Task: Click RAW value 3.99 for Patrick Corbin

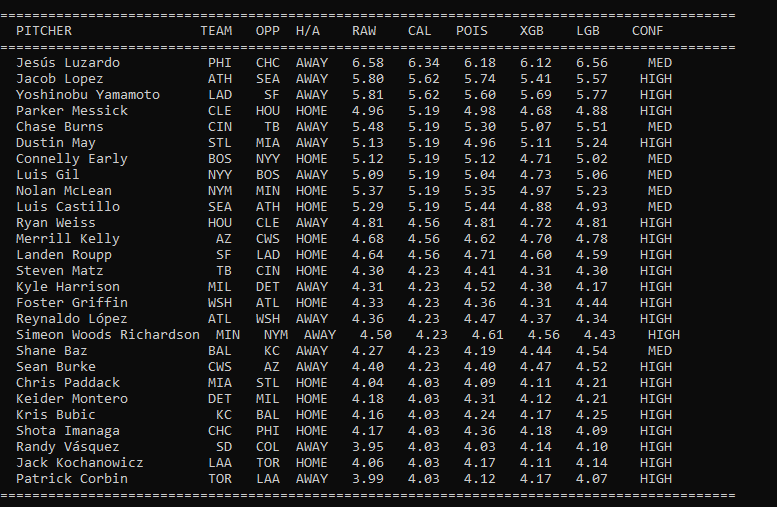Action: click(x=368, y=478)
